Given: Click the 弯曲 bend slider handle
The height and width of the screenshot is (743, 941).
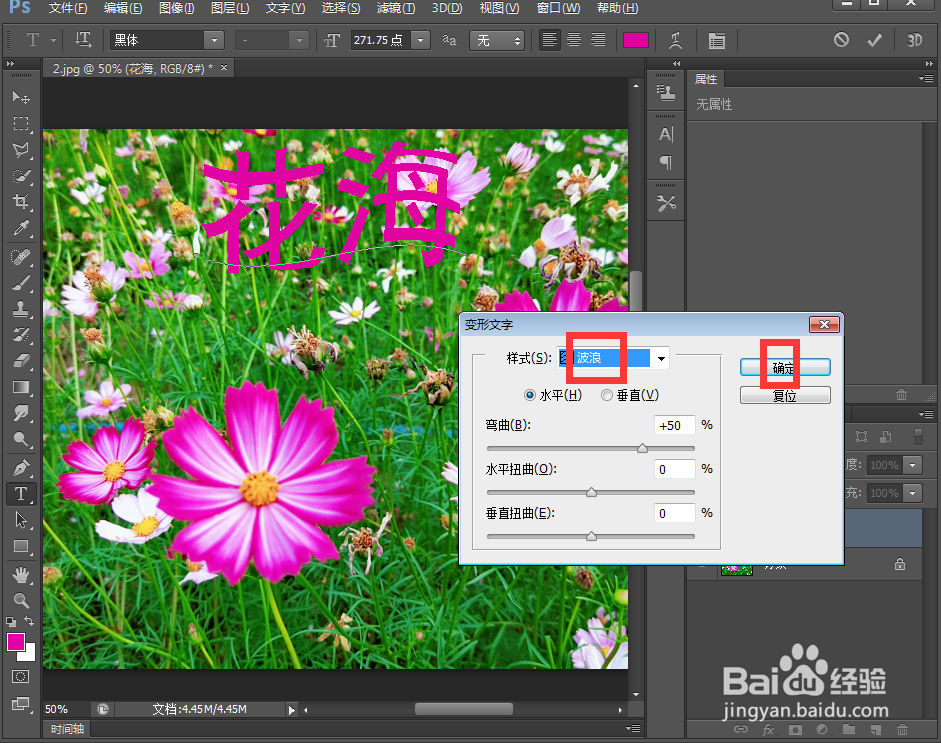Looking at the screenshot, I should [x=642, y=448].
